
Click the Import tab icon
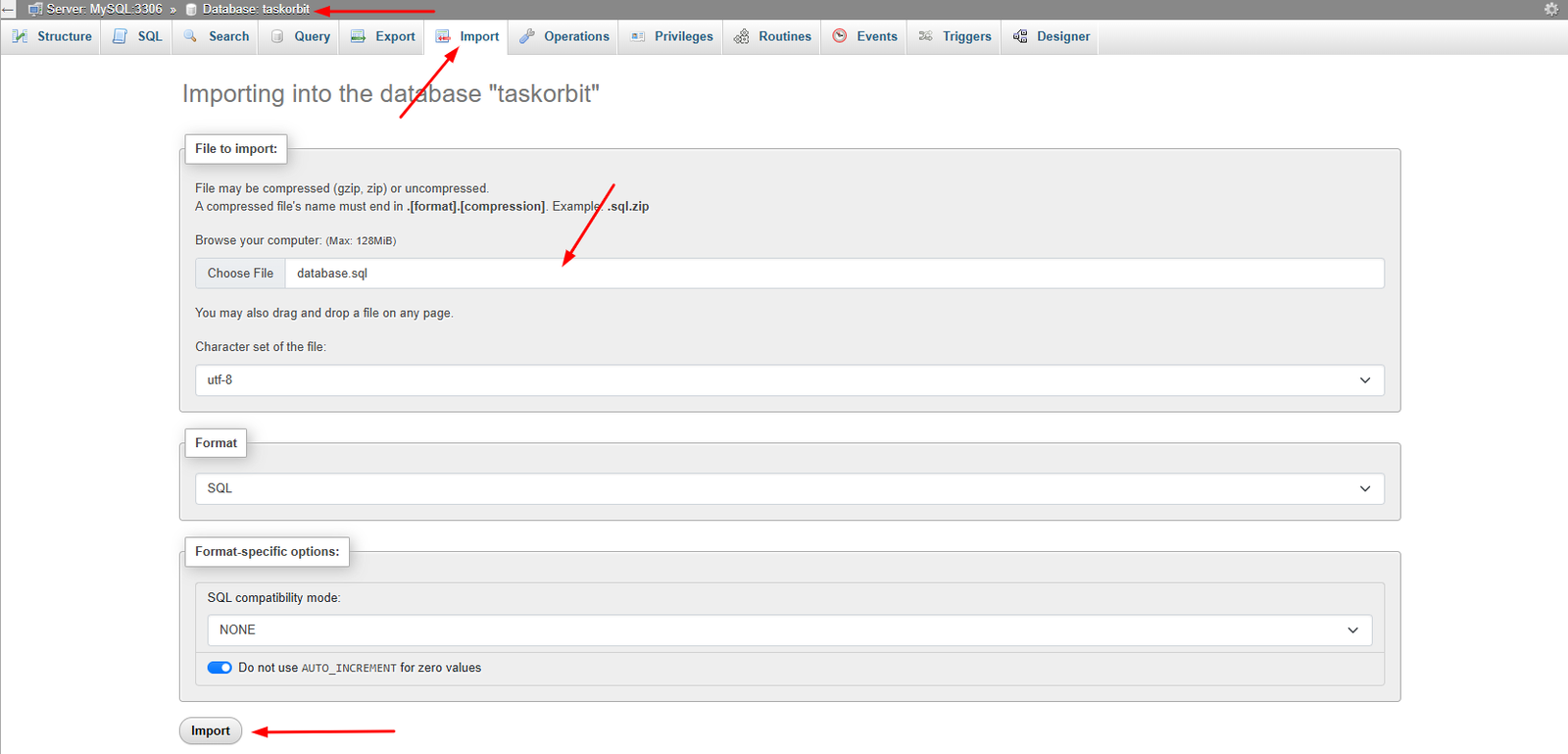point(443,36)
